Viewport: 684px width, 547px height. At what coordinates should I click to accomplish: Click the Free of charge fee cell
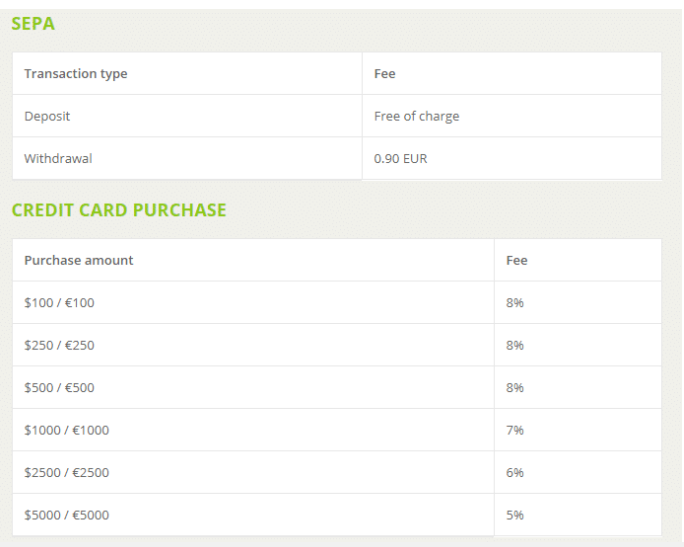(416, 116)
